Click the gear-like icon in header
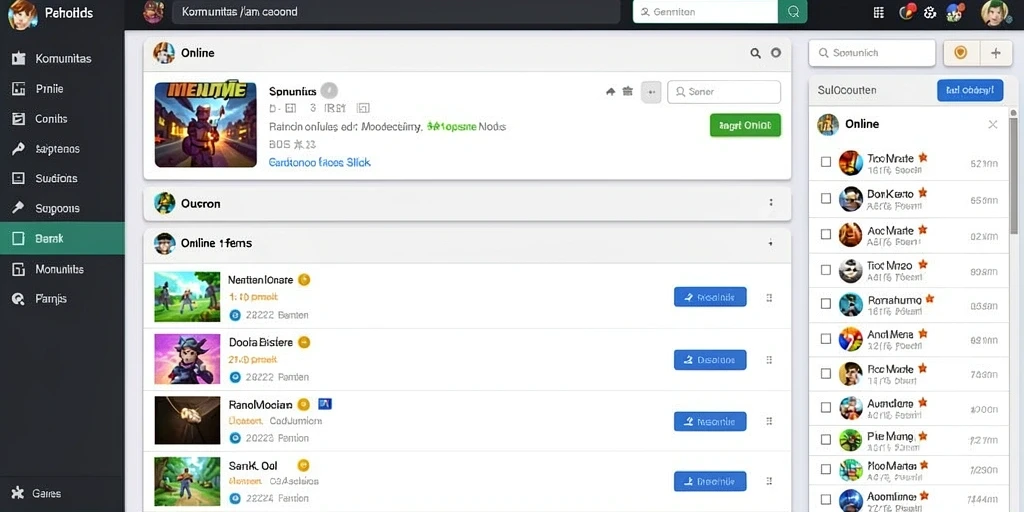 (931, 12)
